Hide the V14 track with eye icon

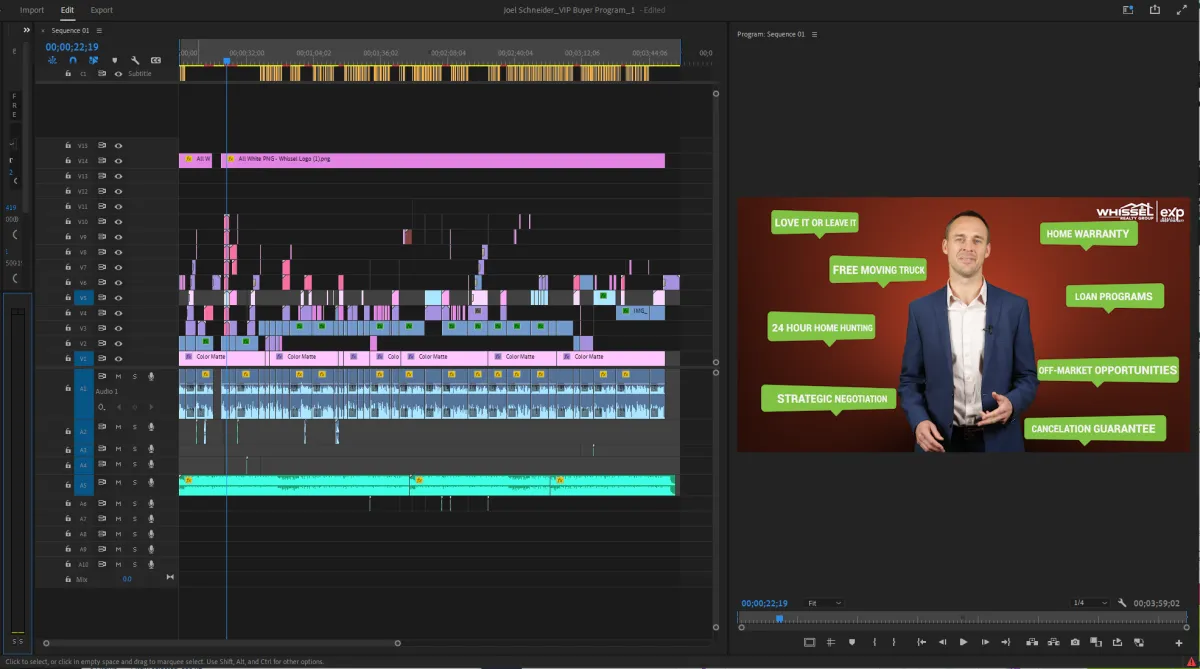coord(118,160)
